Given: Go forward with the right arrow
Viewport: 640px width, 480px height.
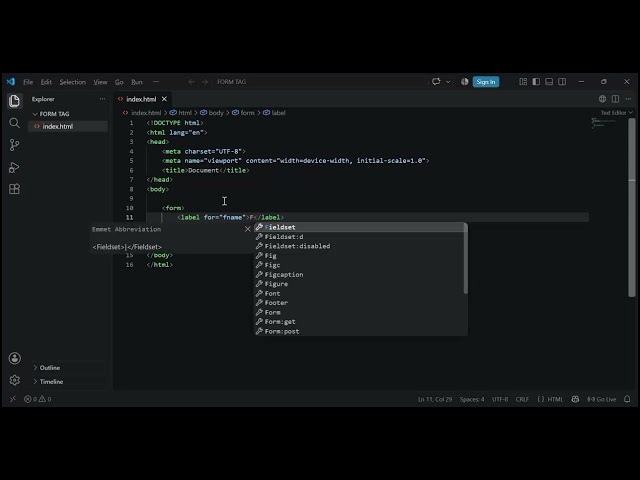Looking at the screenshot, I should coord(204,82).
